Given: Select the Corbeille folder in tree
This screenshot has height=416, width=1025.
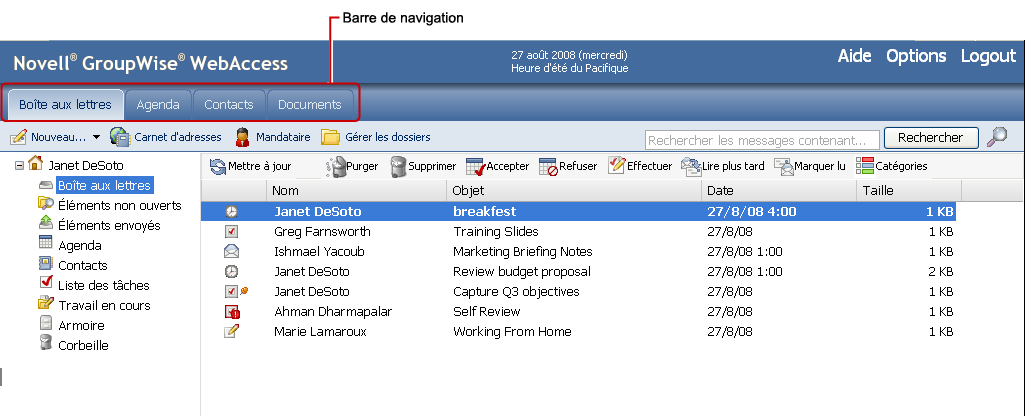Looking at the screenshot, I should (83, 345).
